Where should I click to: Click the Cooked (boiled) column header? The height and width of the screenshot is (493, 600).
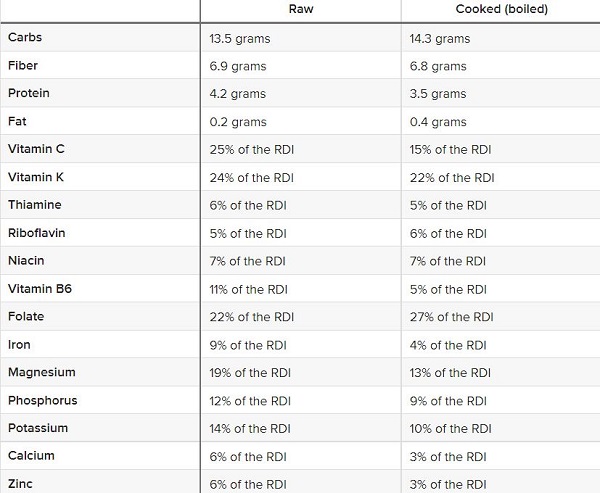(501, 9)
